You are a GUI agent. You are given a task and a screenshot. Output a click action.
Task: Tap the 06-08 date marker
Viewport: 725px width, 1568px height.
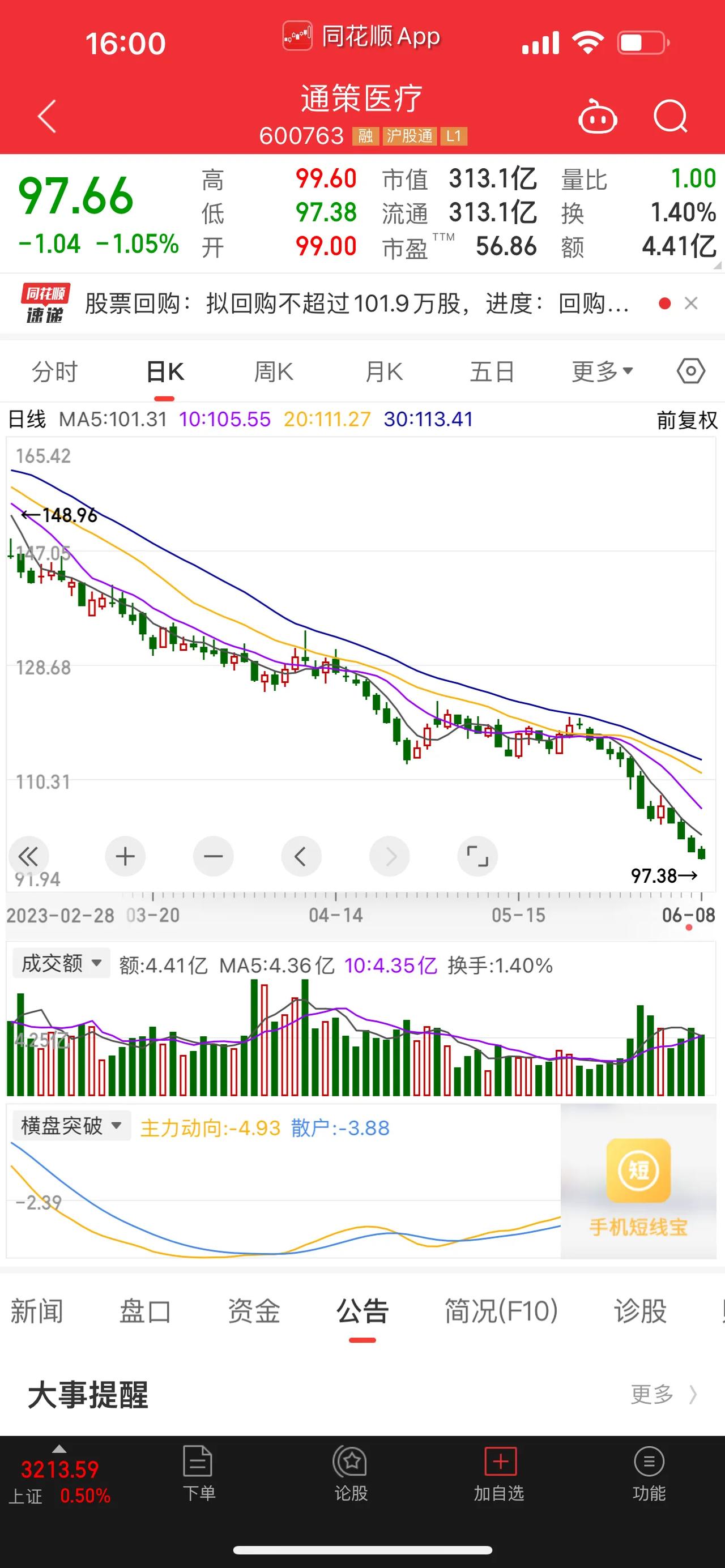point(689,915)
